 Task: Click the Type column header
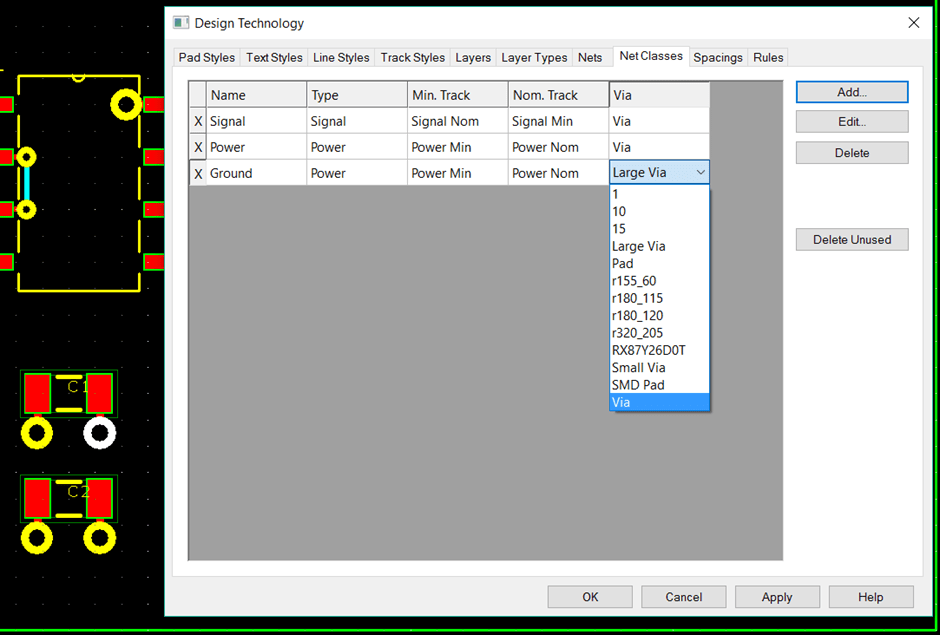(357, 95)
